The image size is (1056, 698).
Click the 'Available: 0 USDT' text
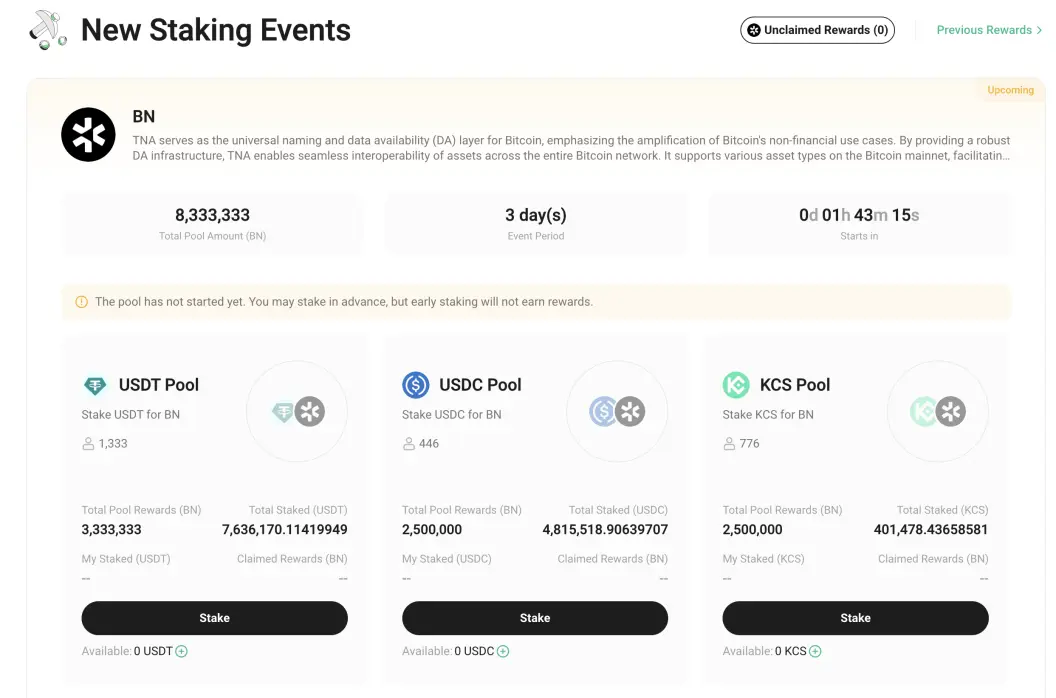(127, 652)
